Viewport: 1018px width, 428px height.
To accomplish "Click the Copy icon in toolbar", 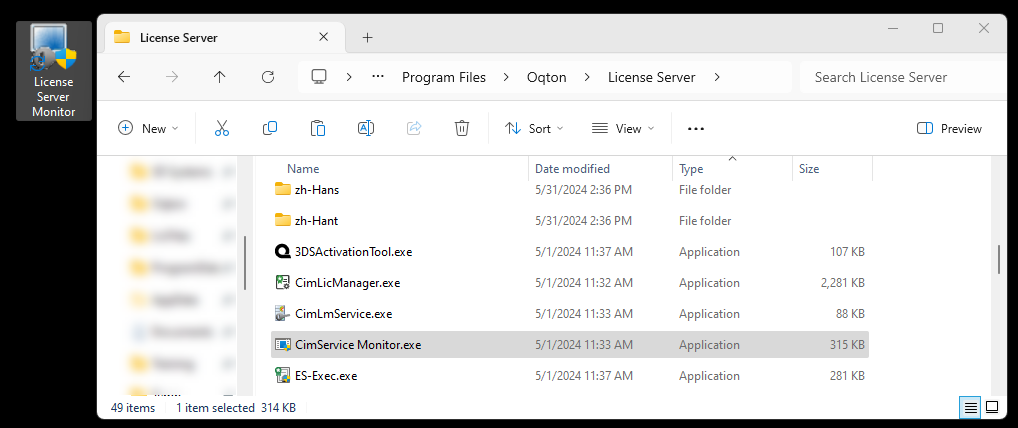I will pyautogui.click(x=270, y=128).
